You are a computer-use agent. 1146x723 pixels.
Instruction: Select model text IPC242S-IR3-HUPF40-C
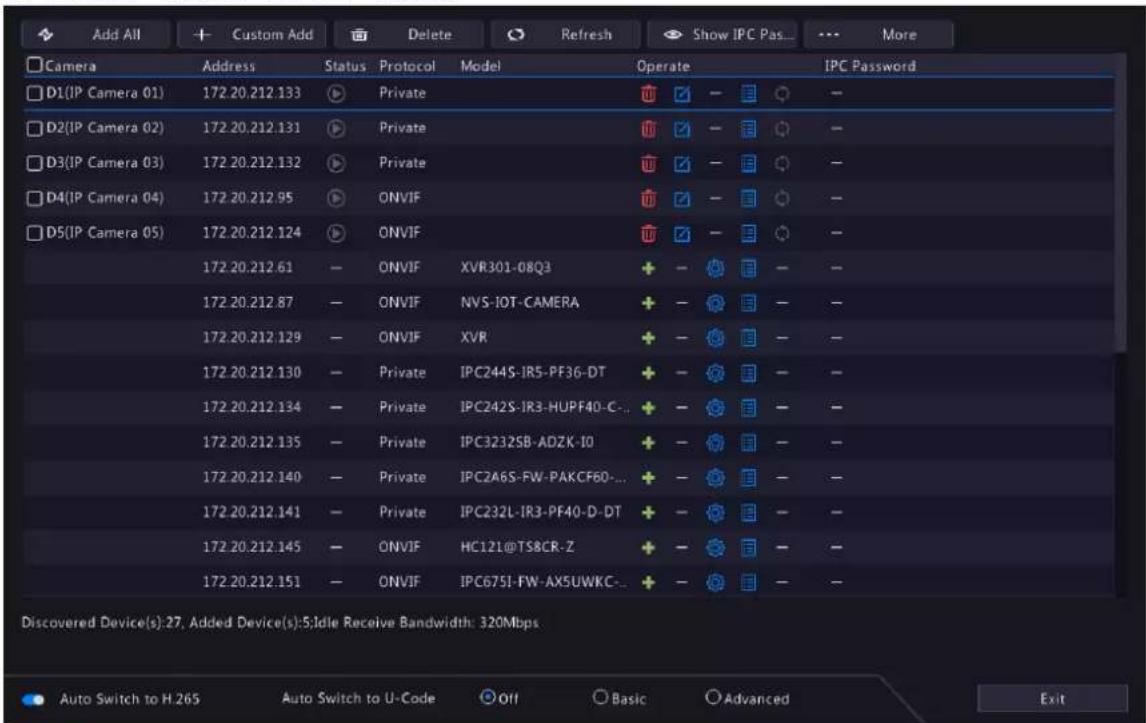544,407
